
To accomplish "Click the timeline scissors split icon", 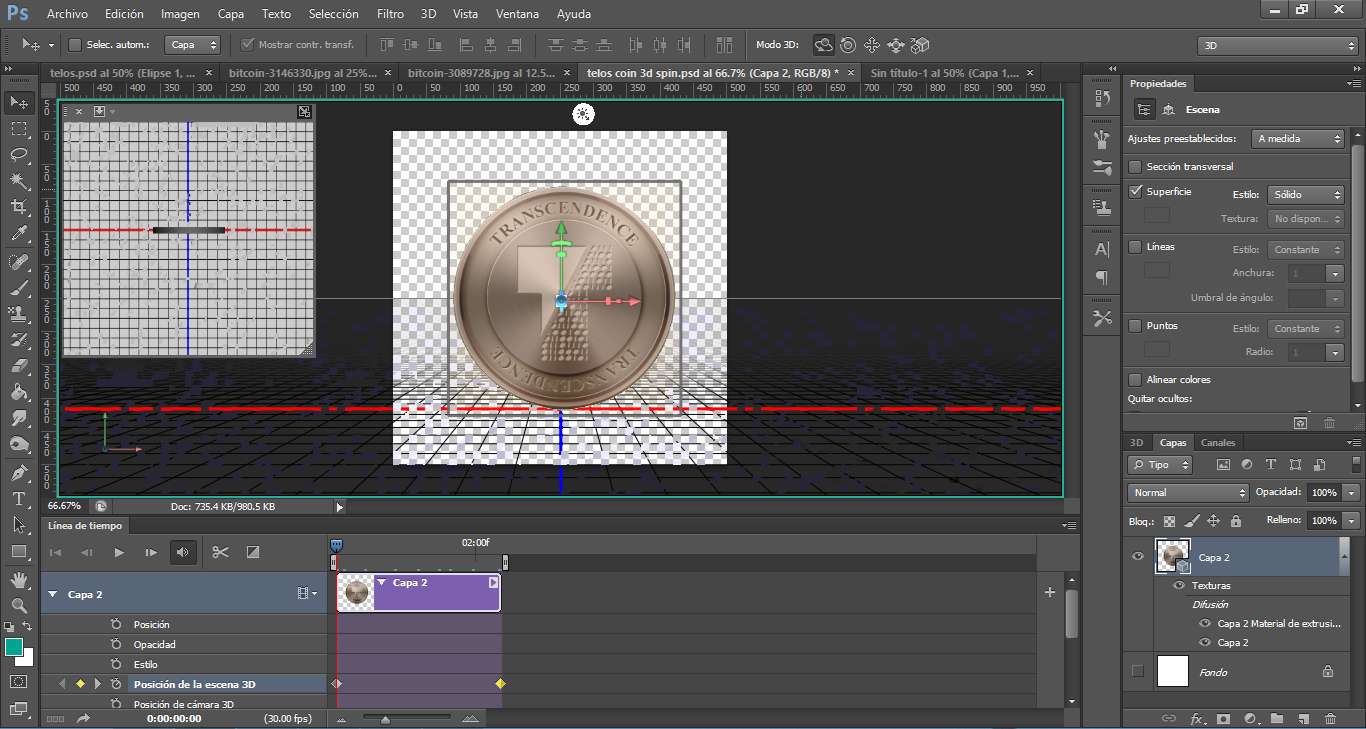I will pos(221,552).
